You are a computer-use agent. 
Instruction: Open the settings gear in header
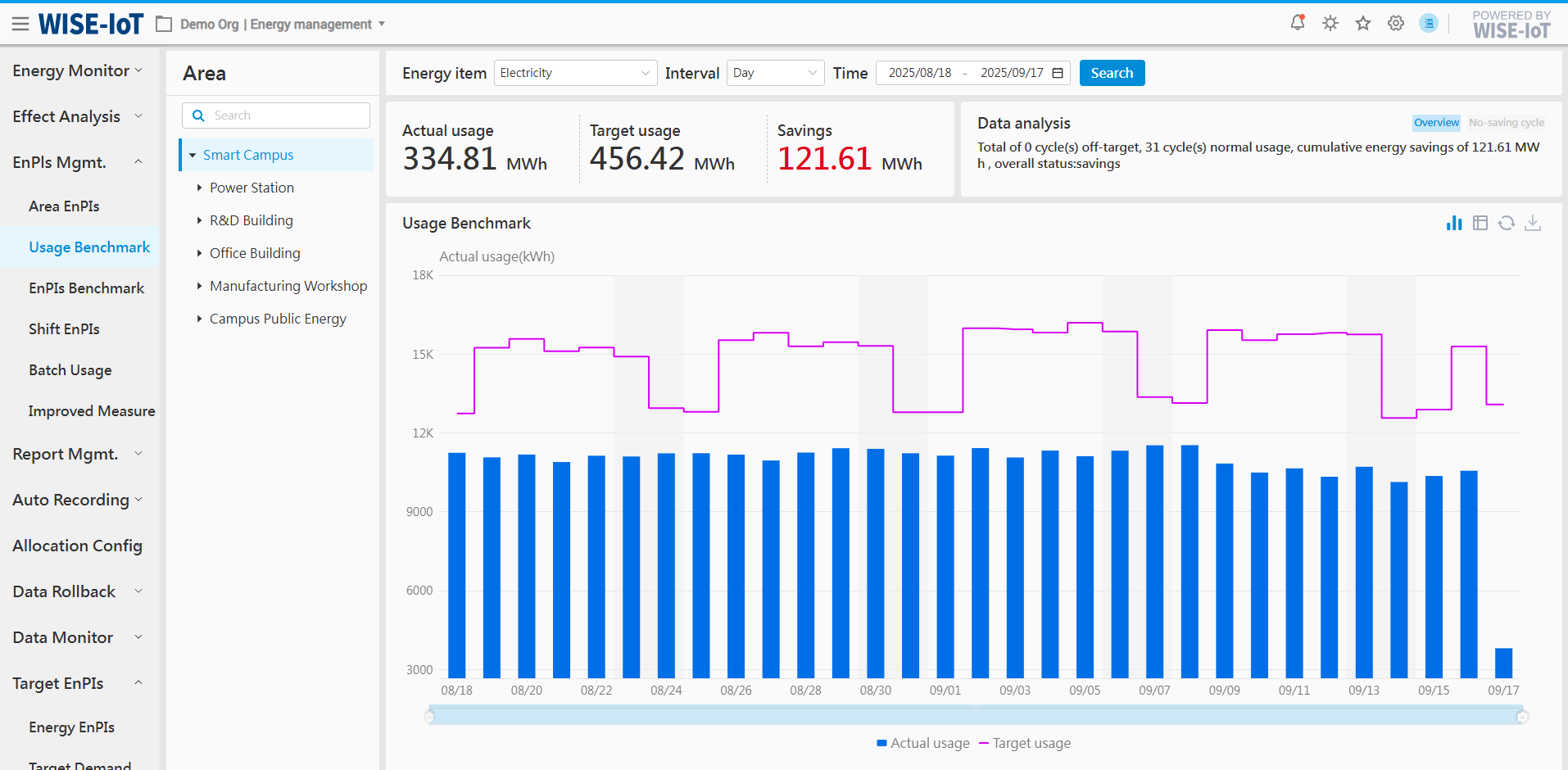pyautogui.click(x=1396, y=23)
